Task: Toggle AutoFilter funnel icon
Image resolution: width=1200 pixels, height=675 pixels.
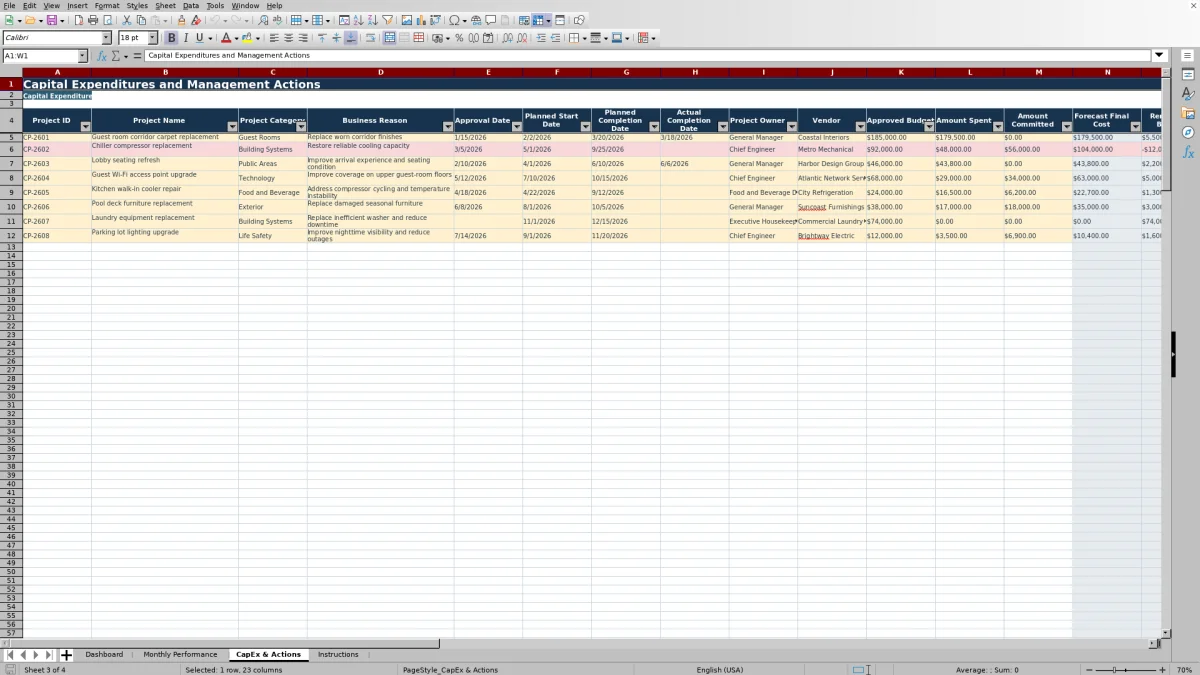Action: click(387, 20)
